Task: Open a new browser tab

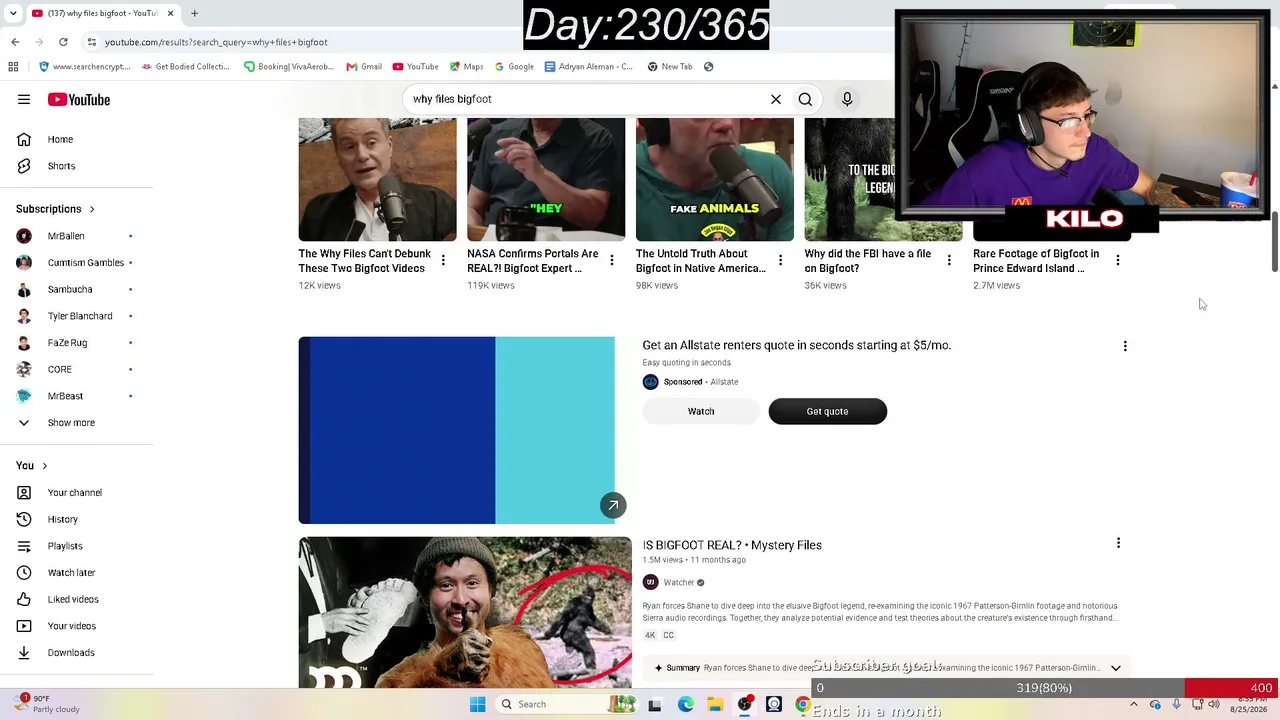Action: point(194,13)
